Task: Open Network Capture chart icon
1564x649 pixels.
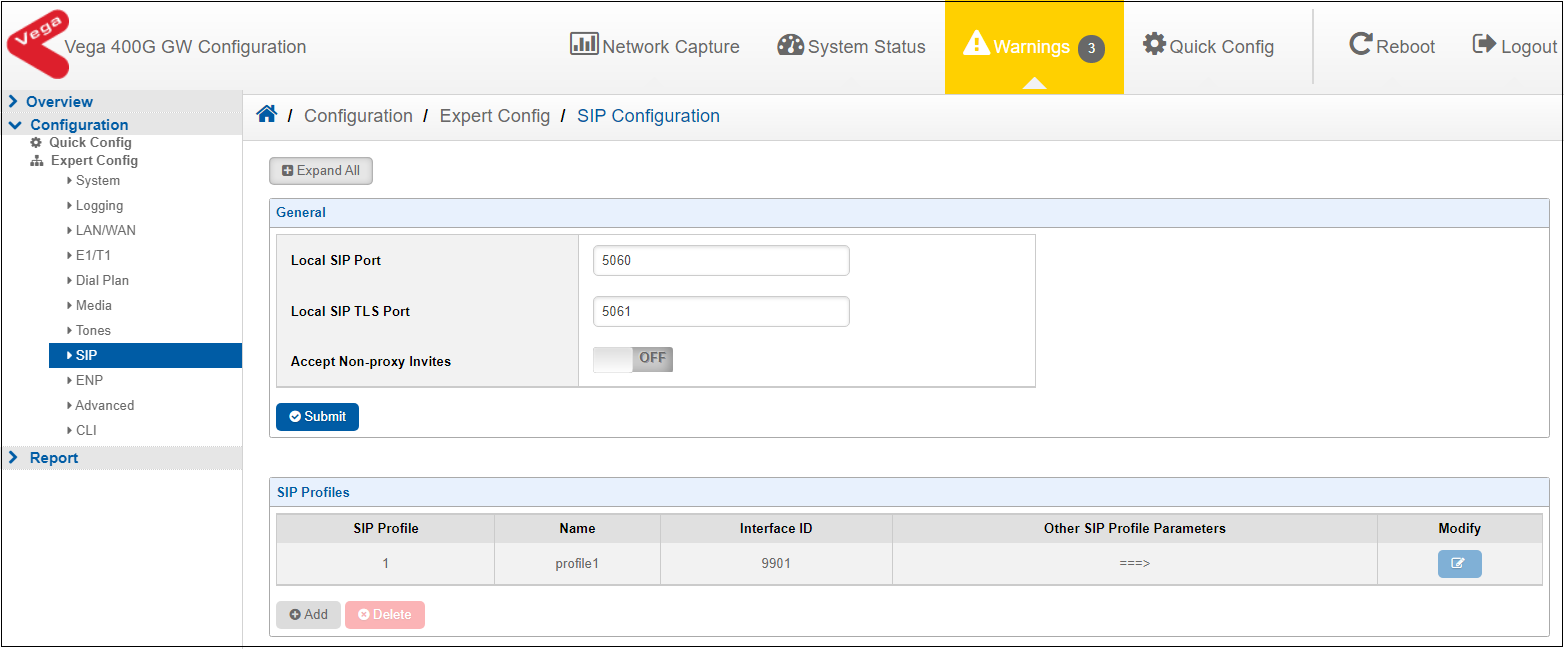Action: pyautogui.click(x=584, y=45)
